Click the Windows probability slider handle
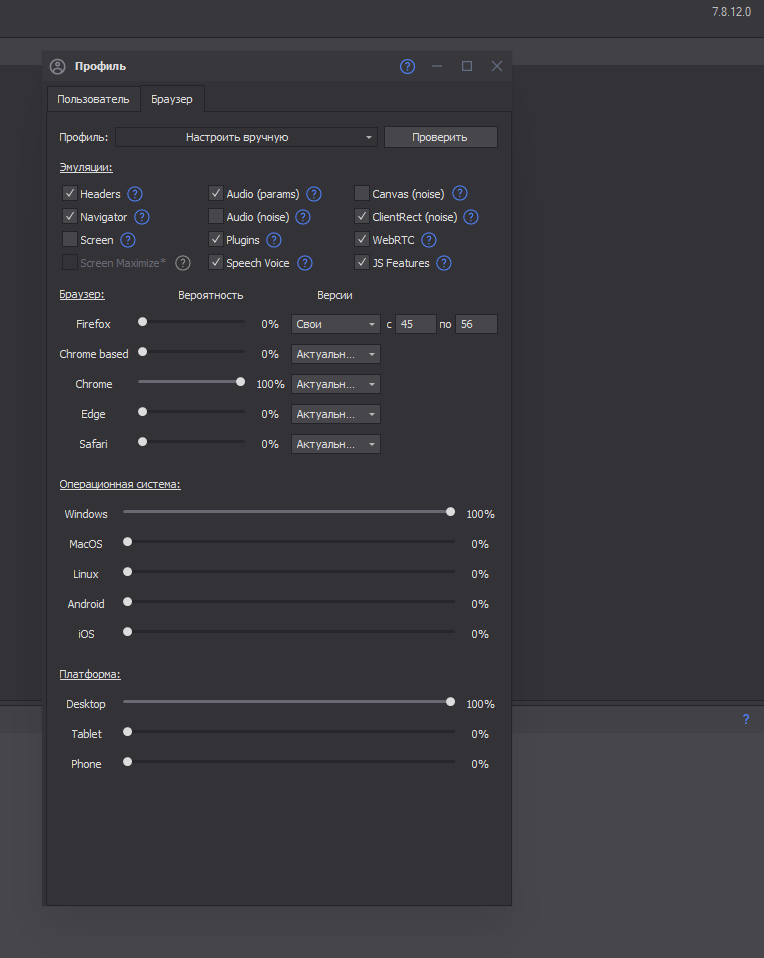The image size is (764, 958). [450, 512]
